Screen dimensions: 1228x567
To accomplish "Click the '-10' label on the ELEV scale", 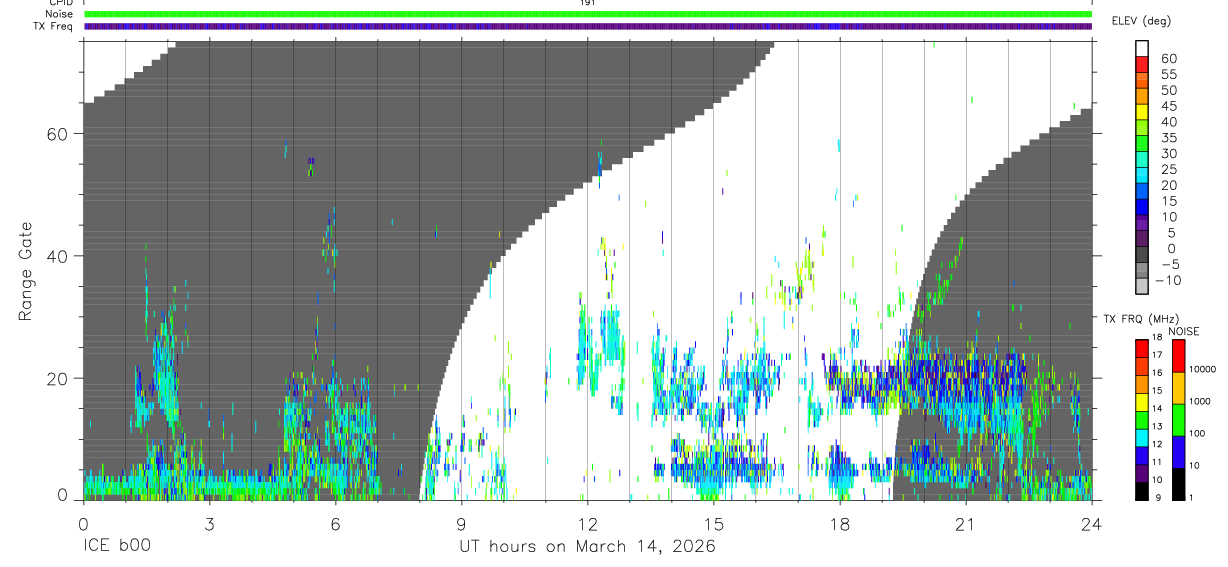I will [1168, 280].
